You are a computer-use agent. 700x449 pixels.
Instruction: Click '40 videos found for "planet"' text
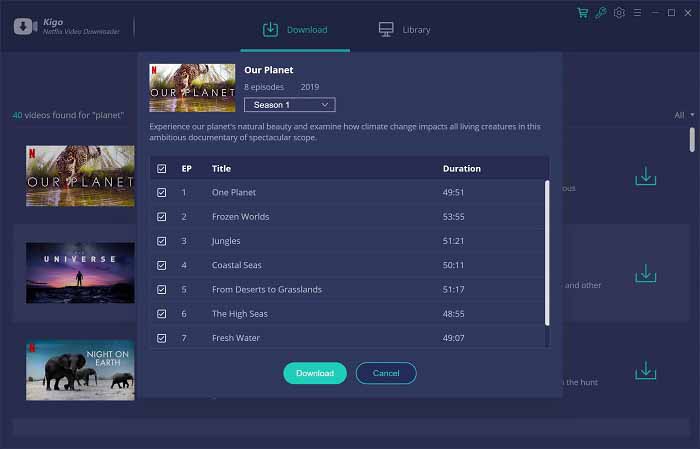[x=68, y=115]
